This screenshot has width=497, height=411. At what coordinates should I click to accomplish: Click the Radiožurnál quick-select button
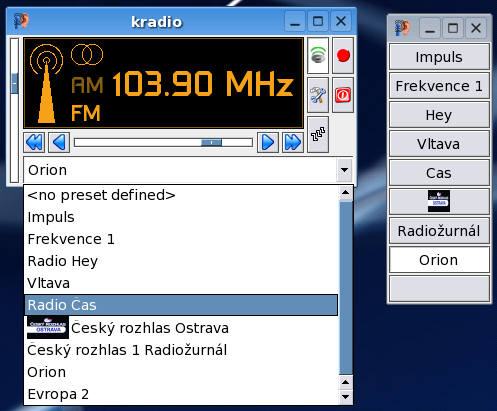click(439, 231)
